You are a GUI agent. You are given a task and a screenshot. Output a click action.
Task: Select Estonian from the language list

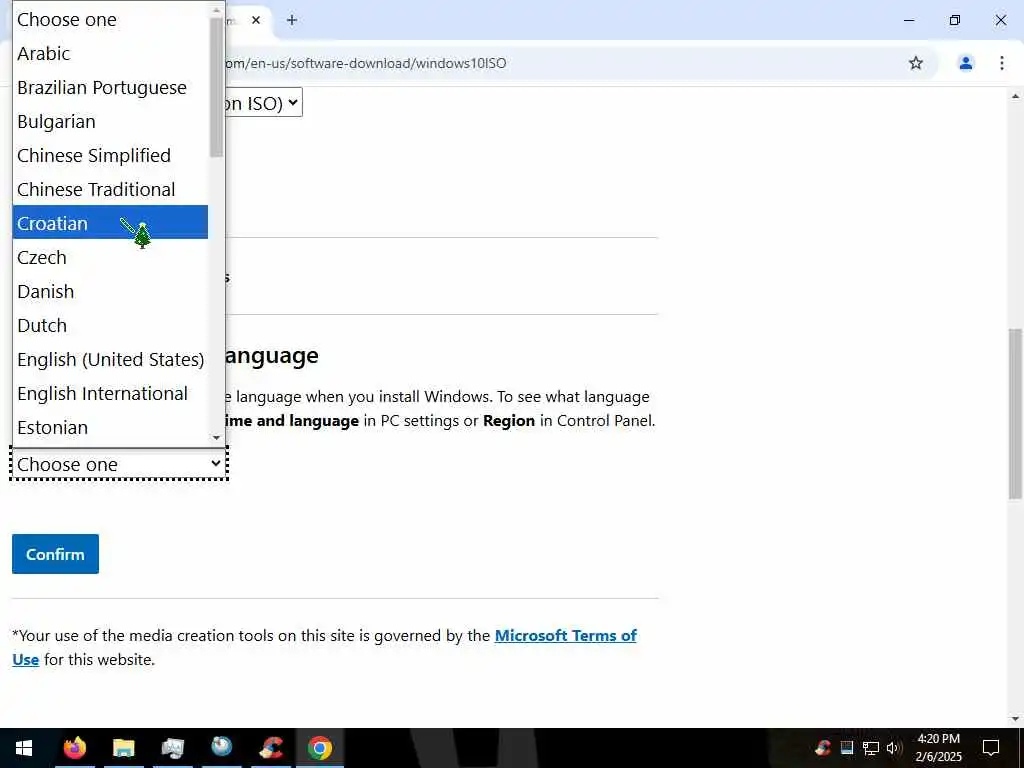110,427
